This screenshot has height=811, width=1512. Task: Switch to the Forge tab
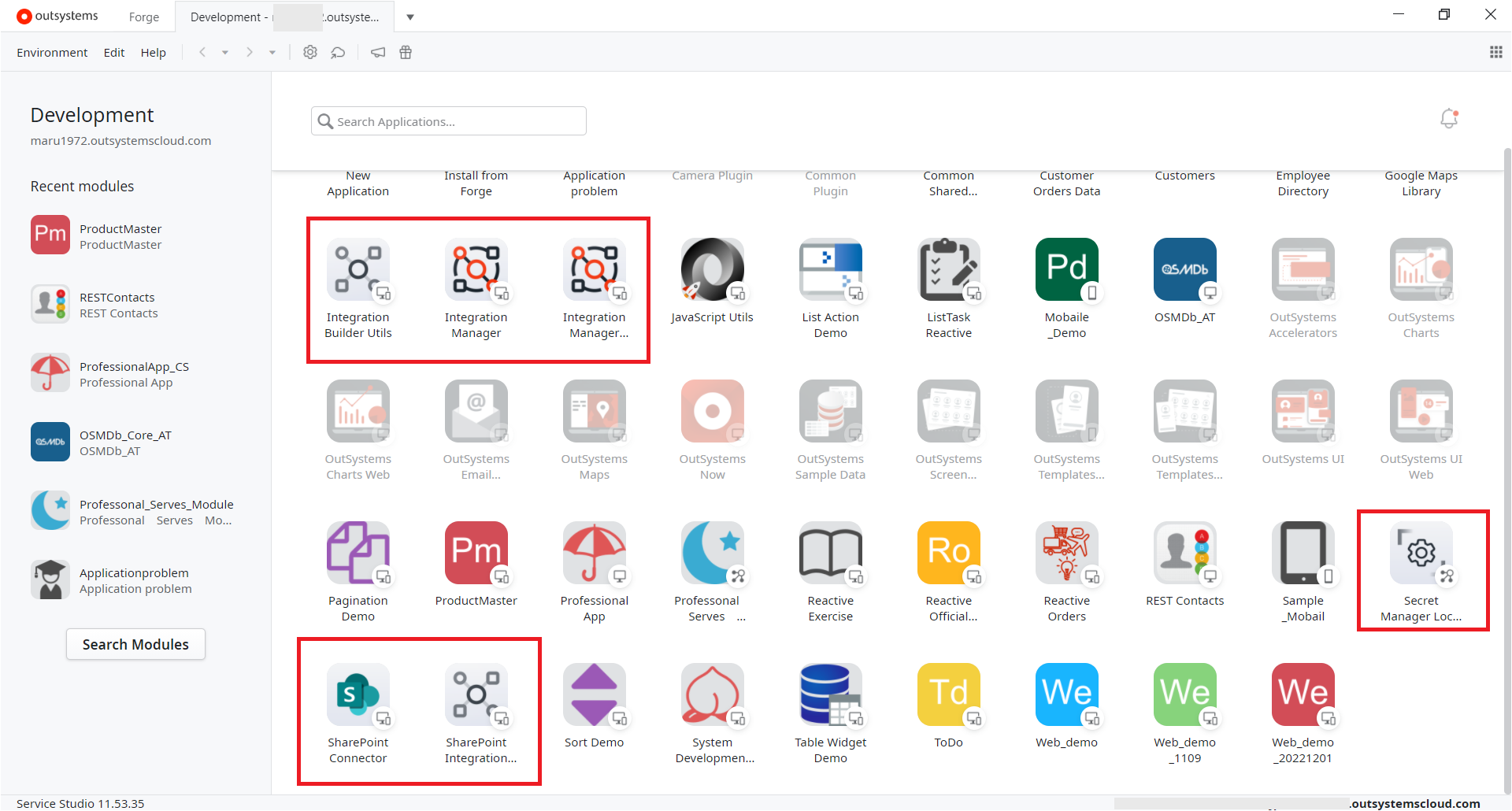[x=144, y=17]
